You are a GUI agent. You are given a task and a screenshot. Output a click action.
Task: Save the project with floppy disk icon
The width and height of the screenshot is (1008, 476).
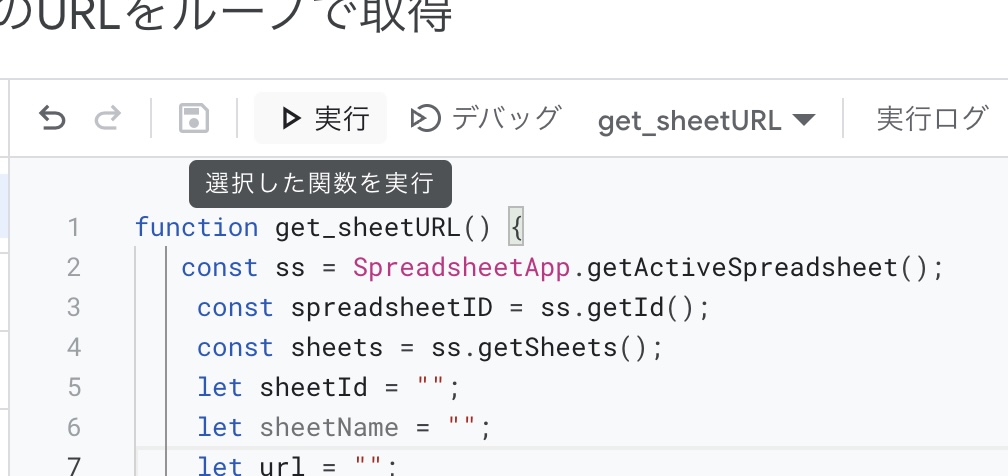click(x=193, y=120)
